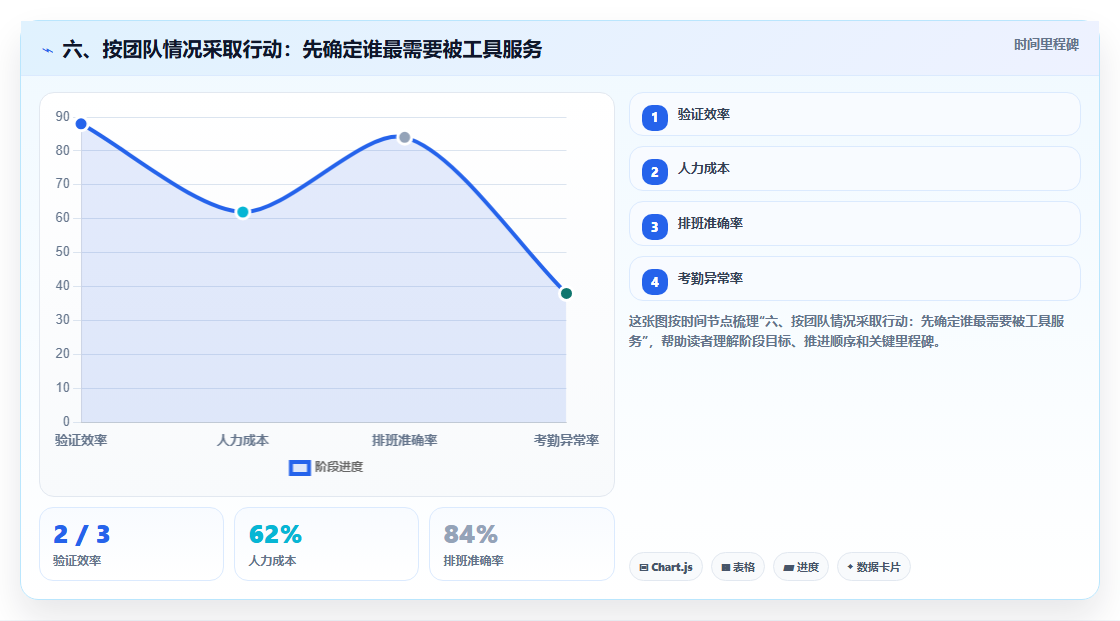This screenshot has height=621, width=1120.
Task: Click the x-axis label 验证效率
Action: 81,440
